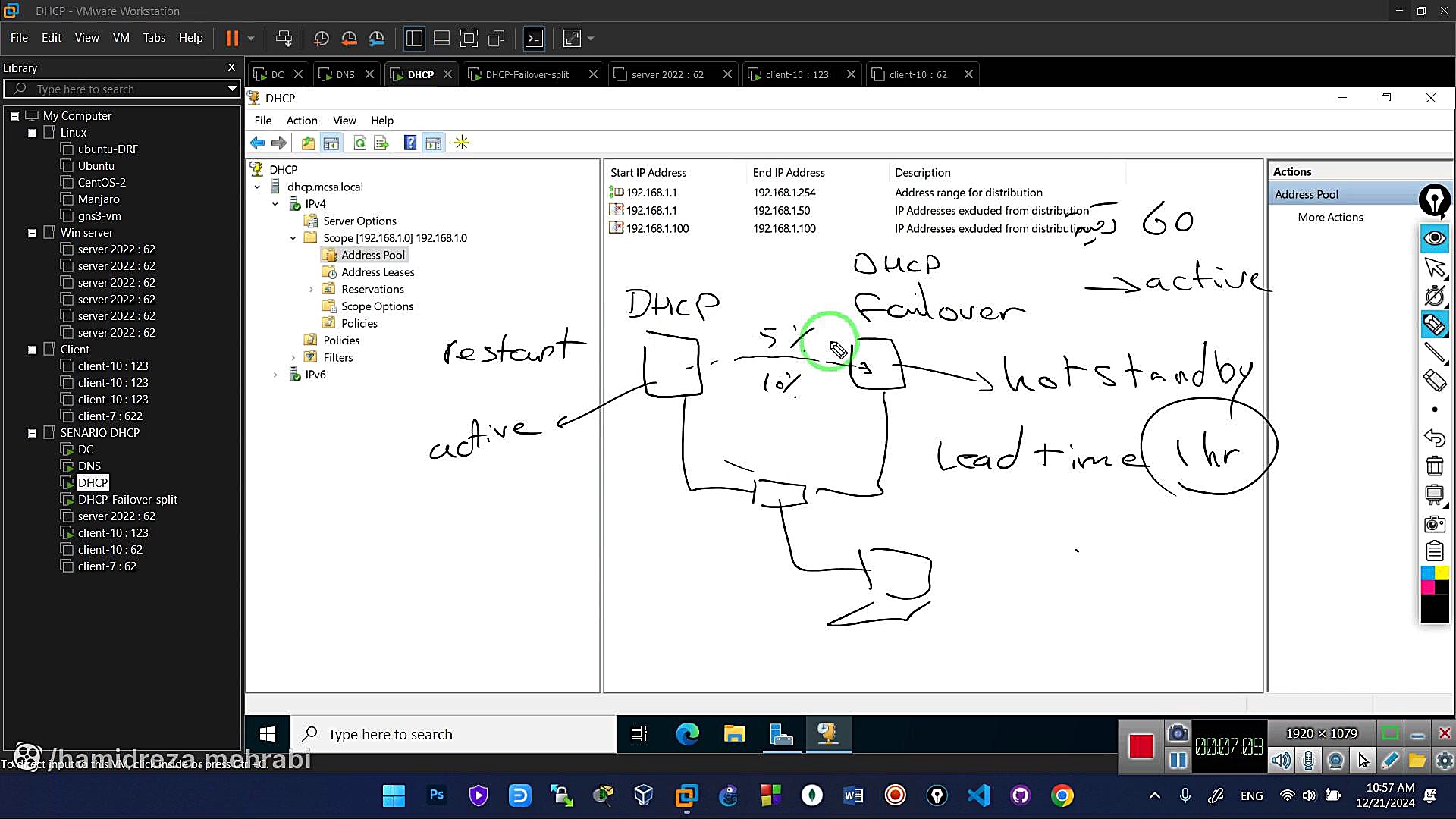
Task: Select the eraser tool in annotation bar
Action: [x=1434, y=380]
